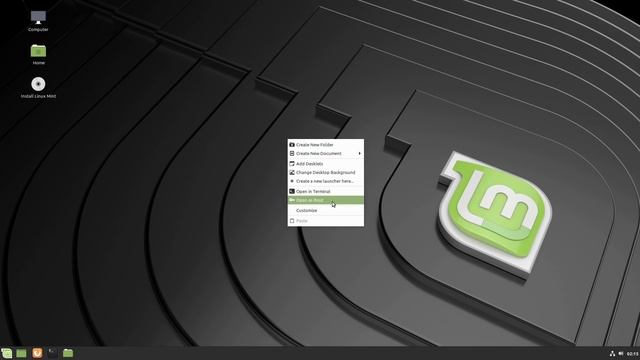
Task: Select Change Desktop Background
Action: [x=326, y=172]
